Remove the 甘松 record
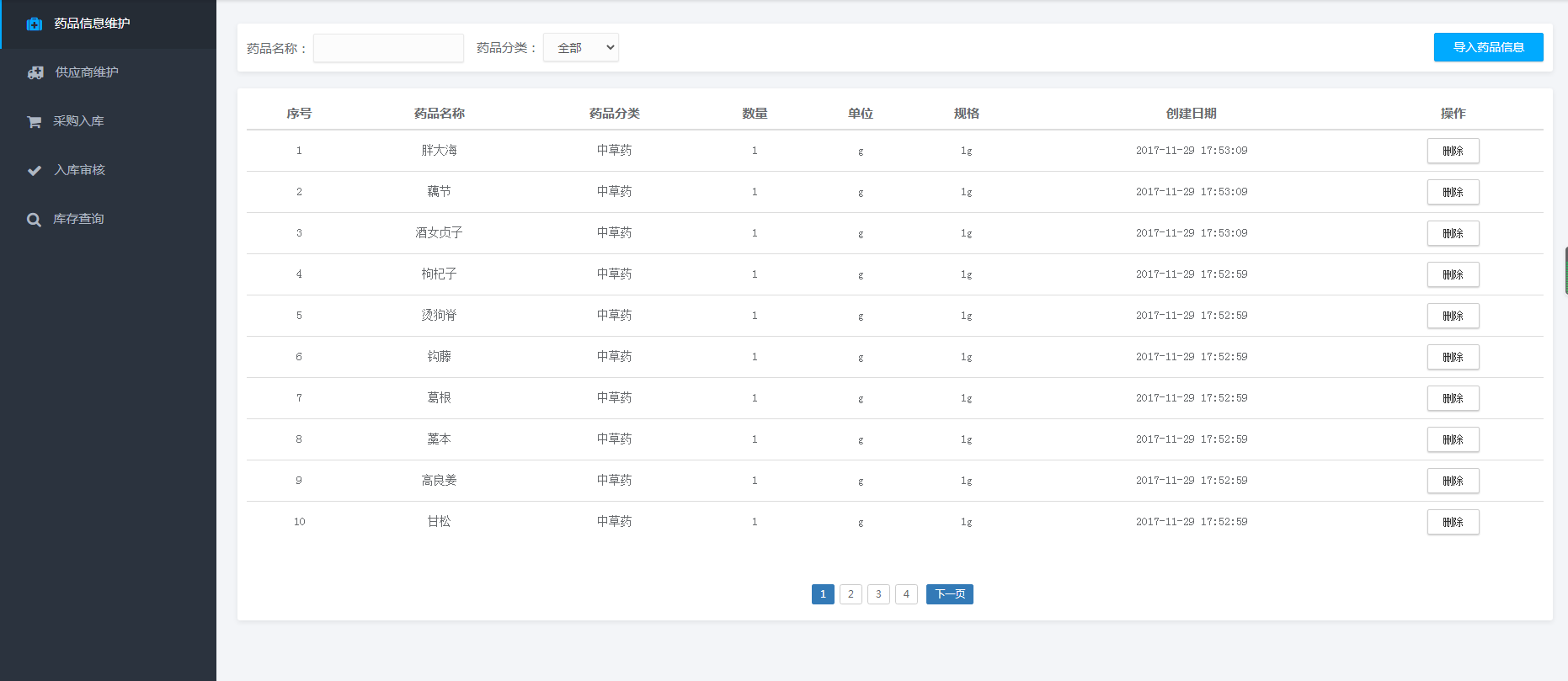1568x681 pixels. pyautogui.click(x=1453, y=522)
